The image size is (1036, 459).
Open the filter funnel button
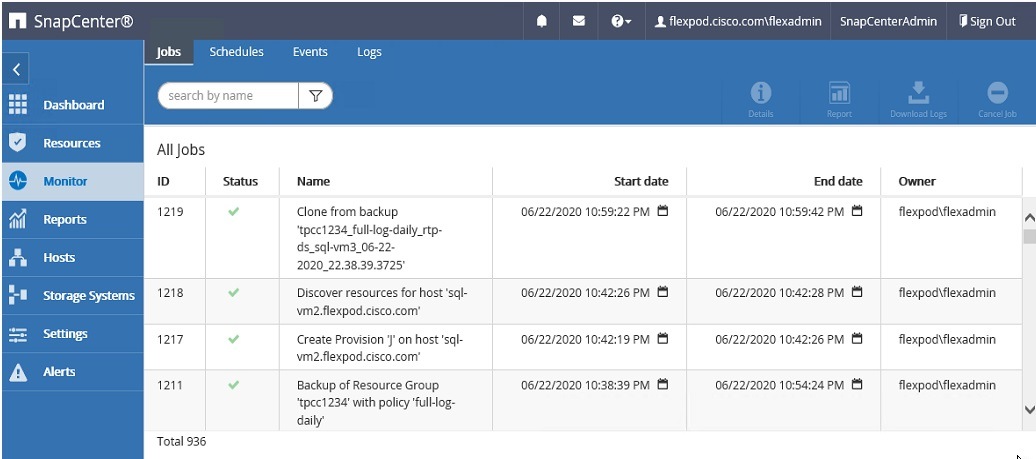point(315,96)
